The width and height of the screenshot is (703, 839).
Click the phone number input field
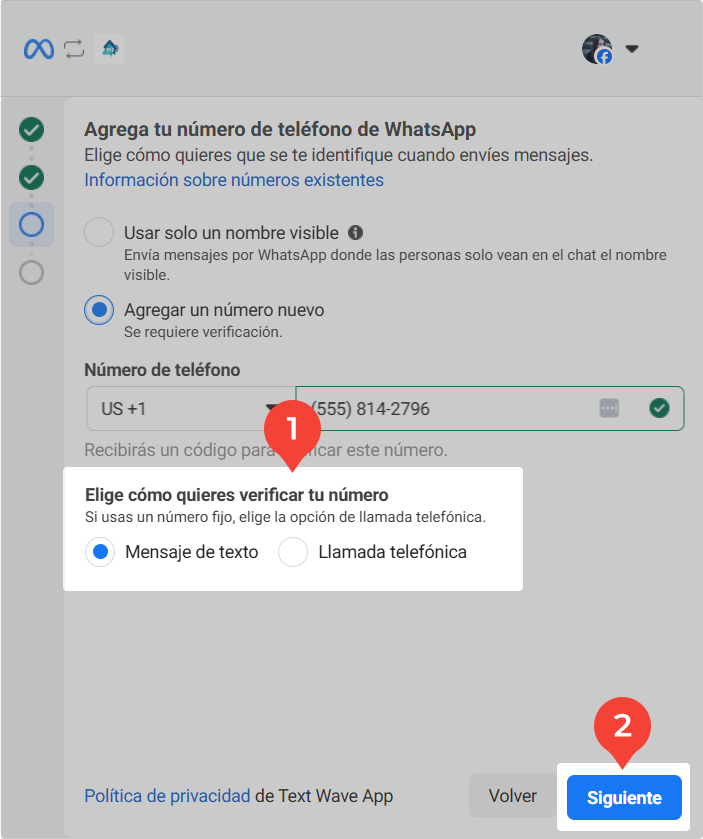coord(490,409)
